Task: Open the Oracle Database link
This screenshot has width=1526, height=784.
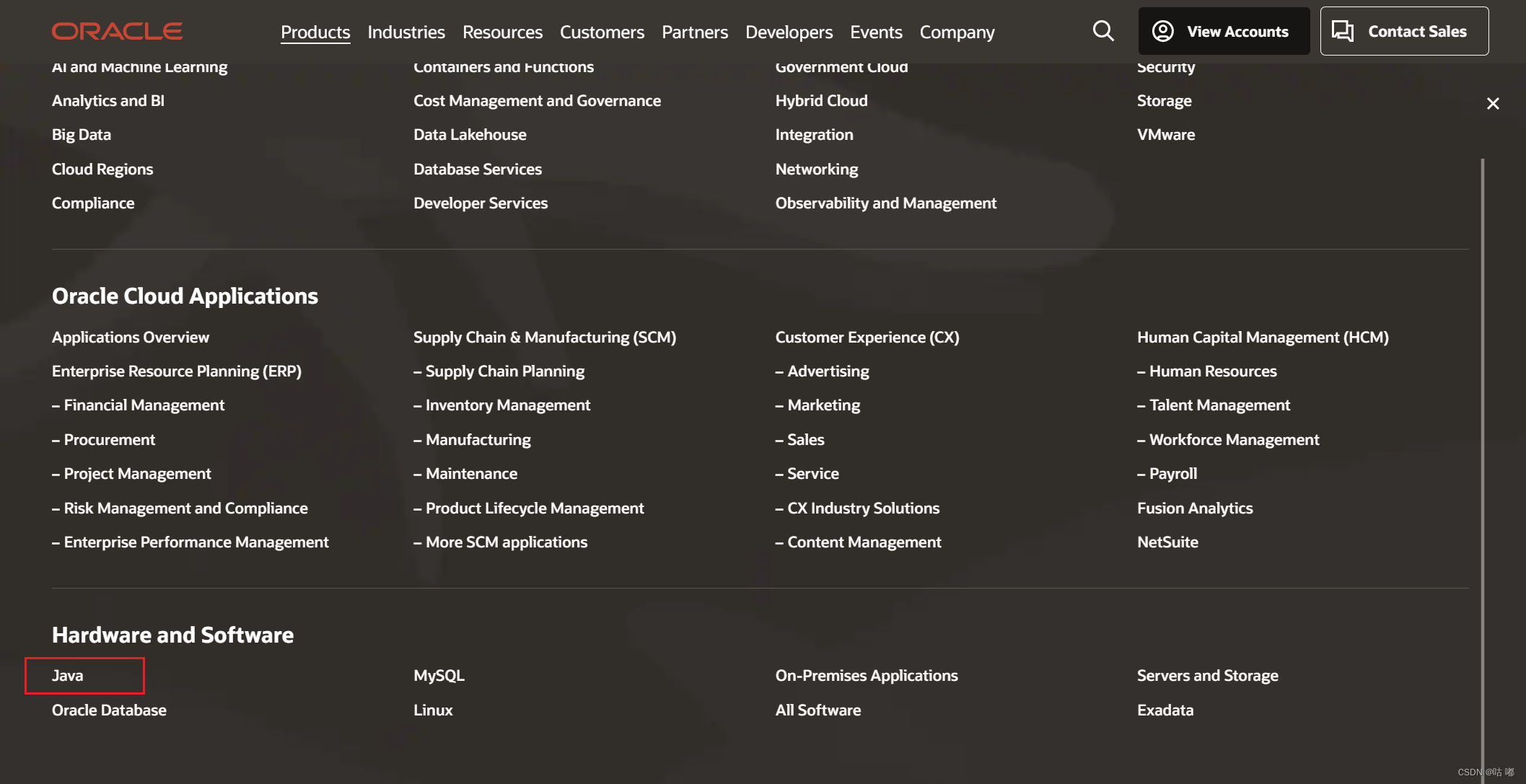Action: [109, 710]
